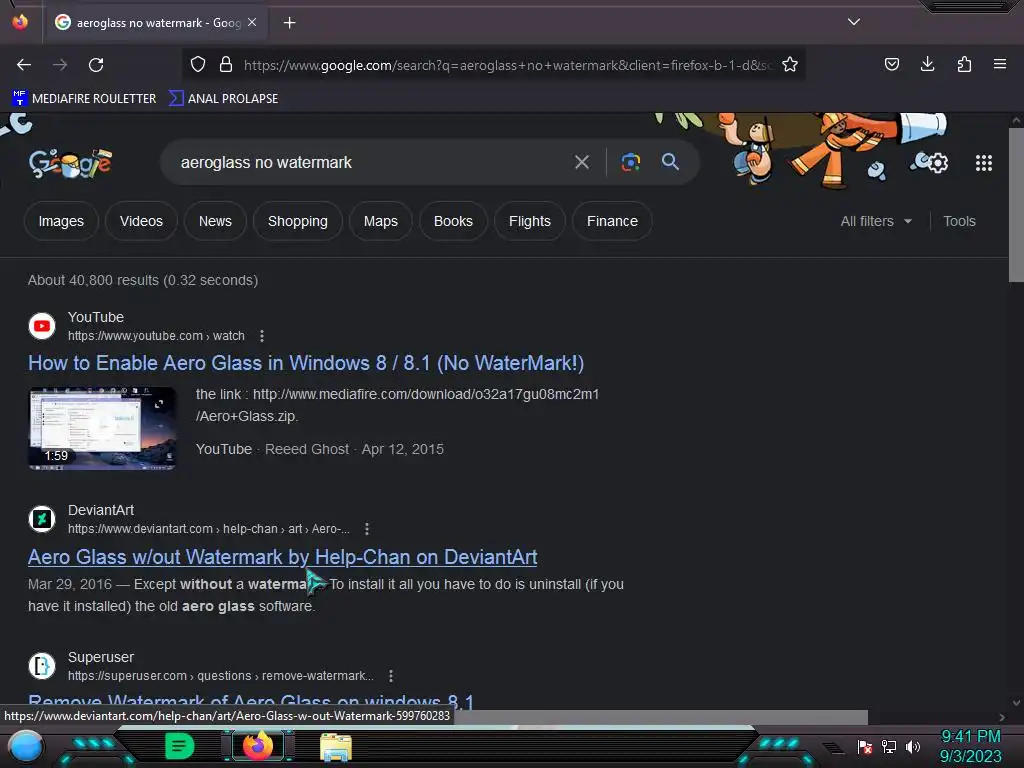Click the horizontal scrollbar
The width and height of the screenshot is (1024, 768).
(x=660, y=717)
